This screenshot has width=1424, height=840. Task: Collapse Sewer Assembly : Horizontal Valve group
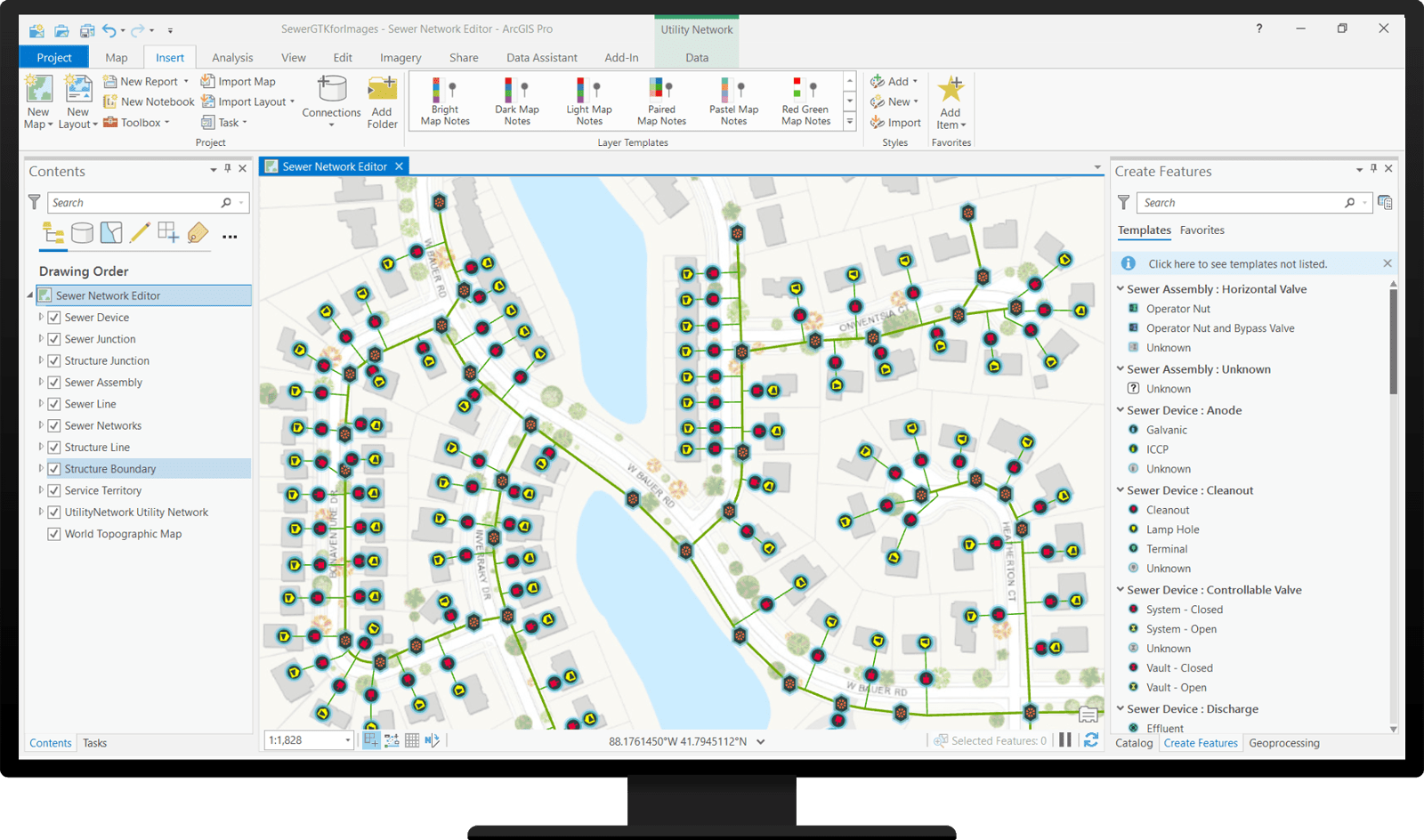pos(1121,289)
